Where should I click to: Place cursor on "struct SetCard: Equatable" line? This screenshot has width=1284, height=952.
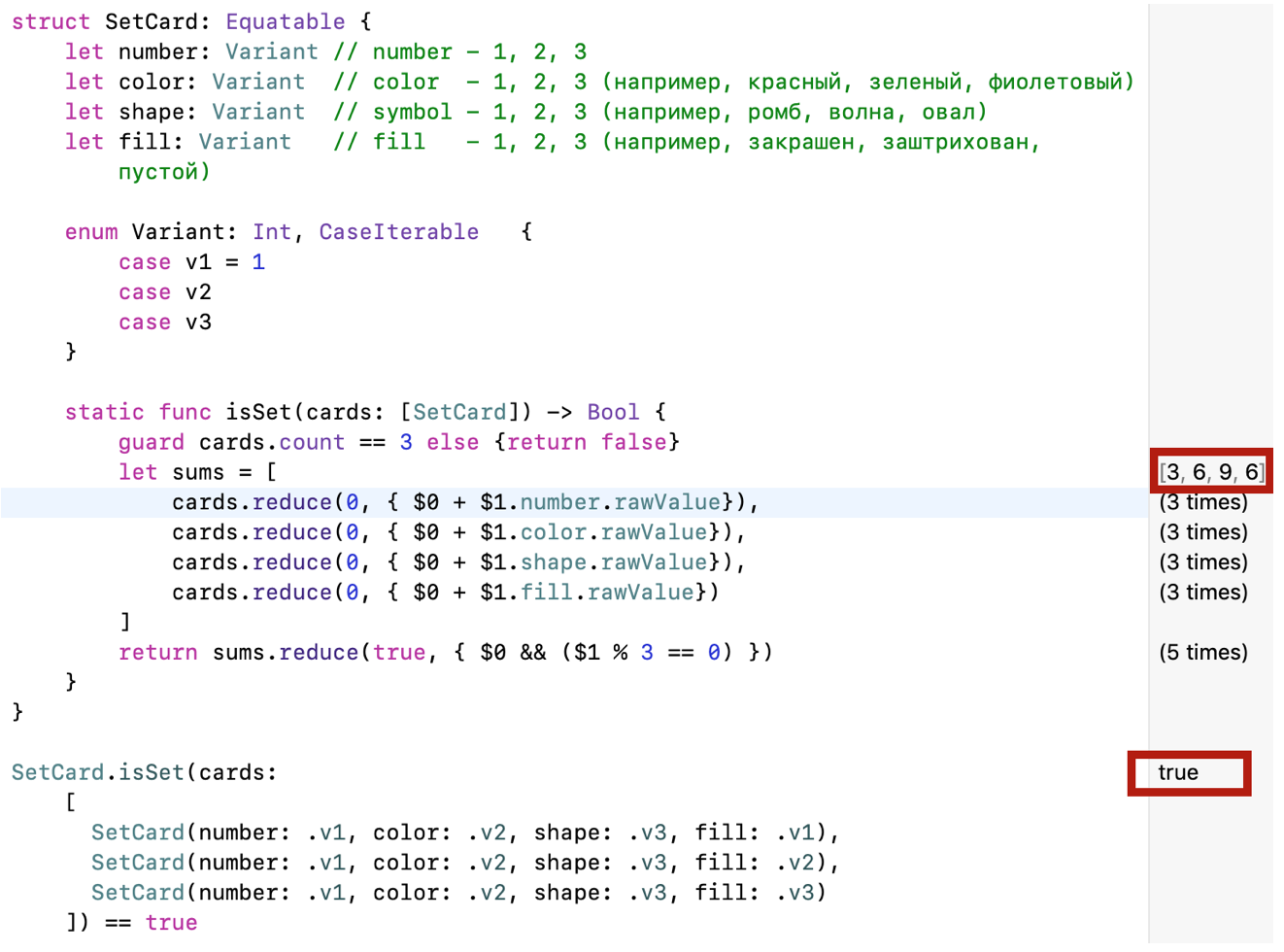click(x=191, y=21)
